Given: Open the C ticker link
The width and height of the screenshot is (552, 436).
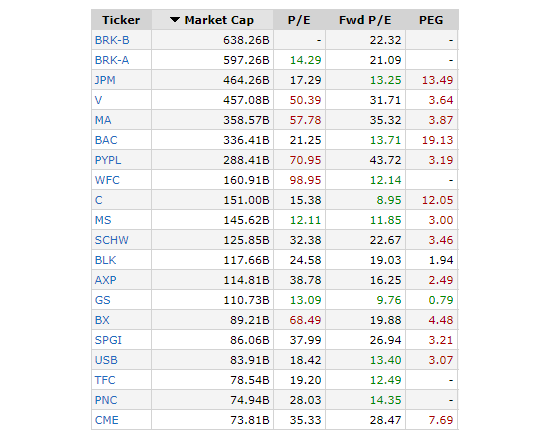Looking at the screenshot, I should (99, 200).
